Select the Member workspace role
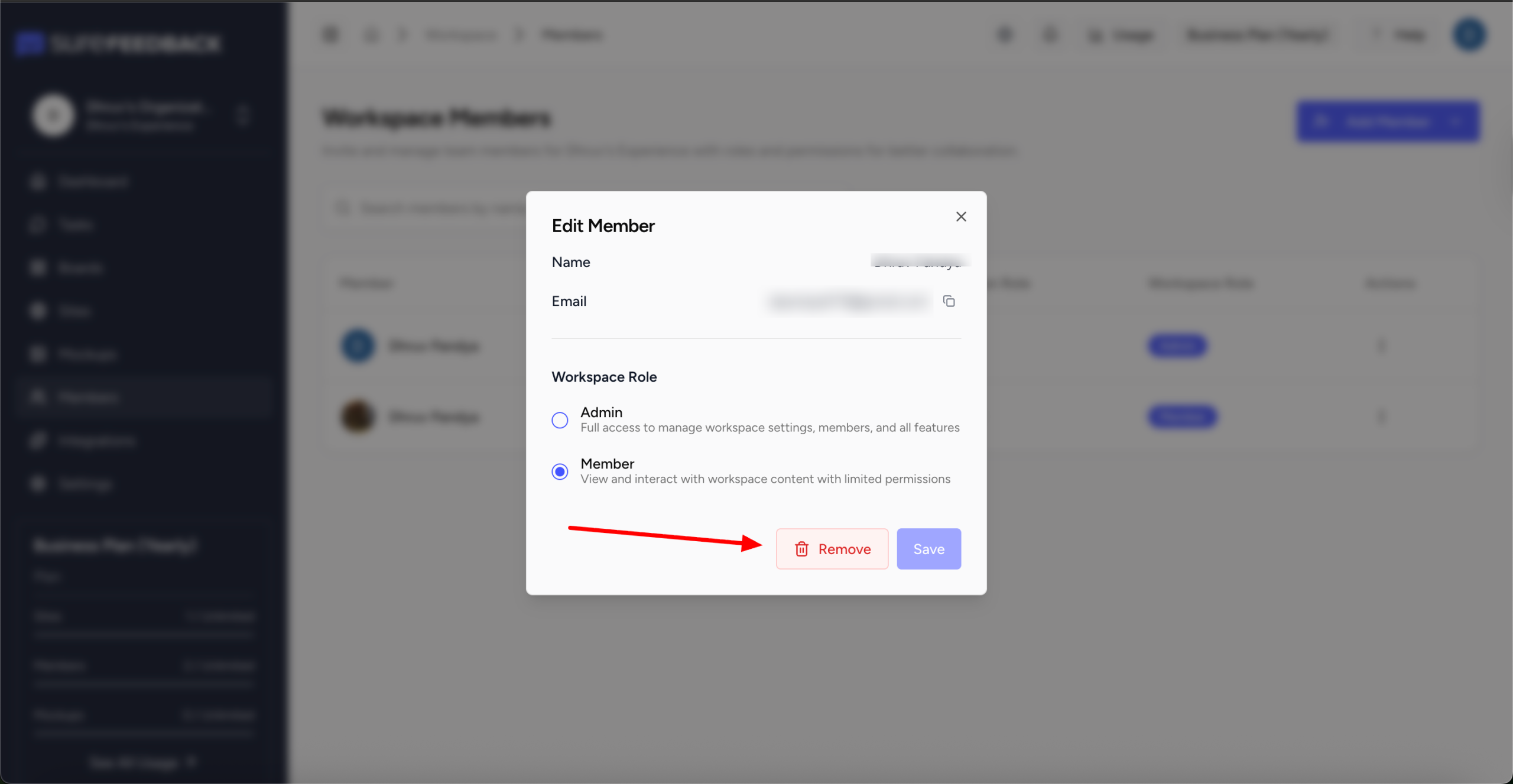The width and height of the screenshot is (1513, 784). coord(560,471)
